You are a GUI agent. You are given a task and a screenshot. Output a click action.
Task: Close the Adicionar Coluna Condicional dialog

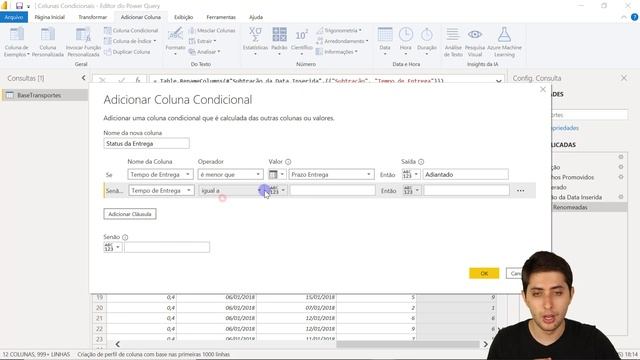(x=542, y=89)
